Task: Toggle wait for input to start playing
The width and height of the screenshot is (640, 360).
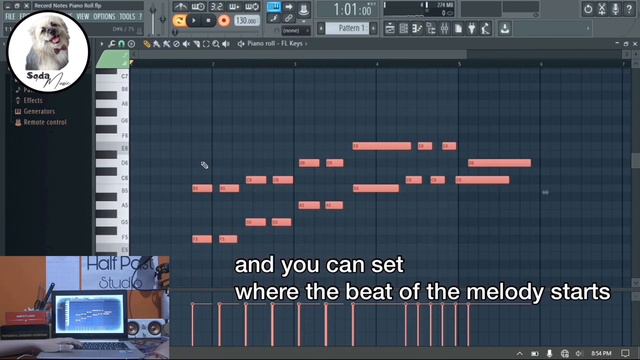Action: [x=198, y=7]
